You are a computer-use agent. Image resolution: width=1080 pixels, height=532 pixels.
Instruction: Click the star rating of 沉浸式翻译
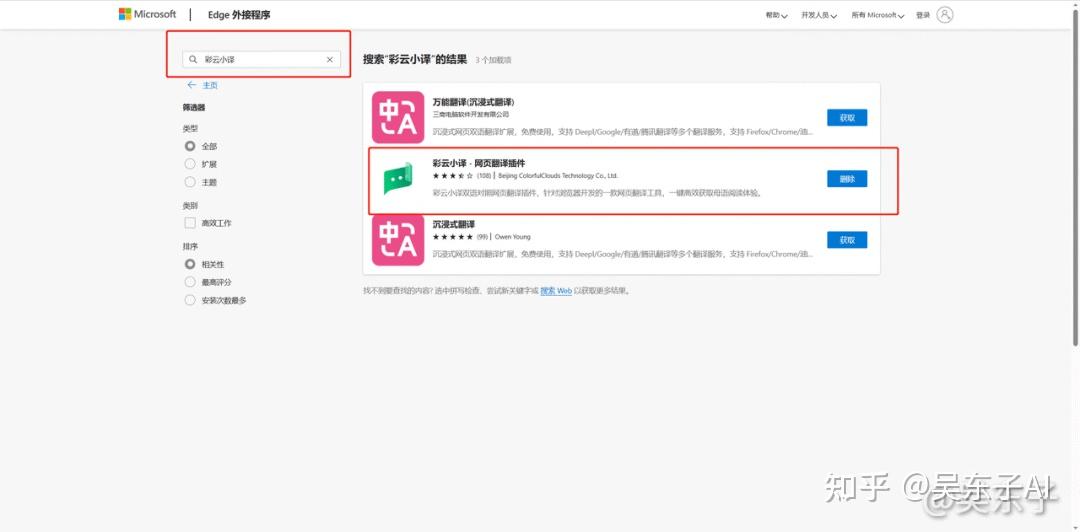tap(453, 237)
